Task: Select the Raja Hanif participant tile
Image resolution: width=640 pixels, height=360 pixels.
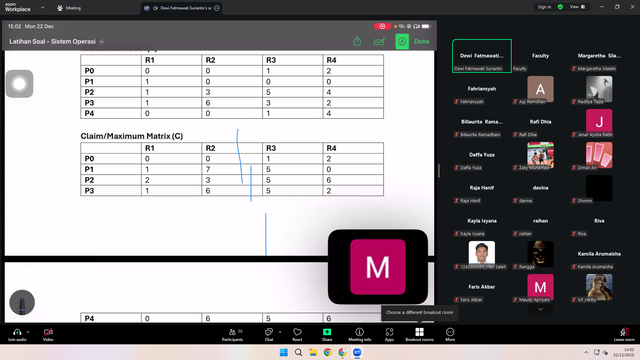Action: tap(482, 188)
